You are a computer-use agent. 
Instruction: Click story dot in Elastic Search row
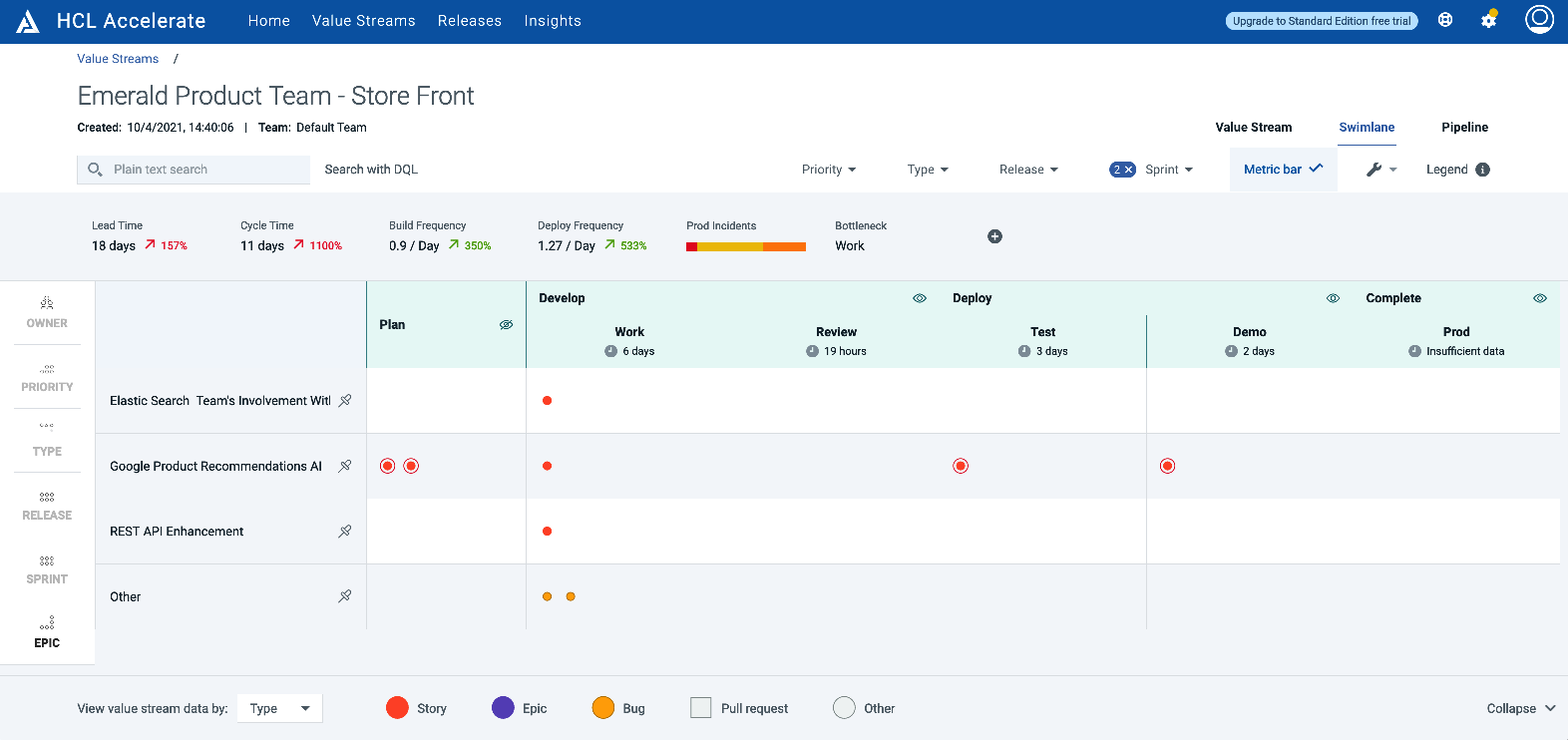547,401
